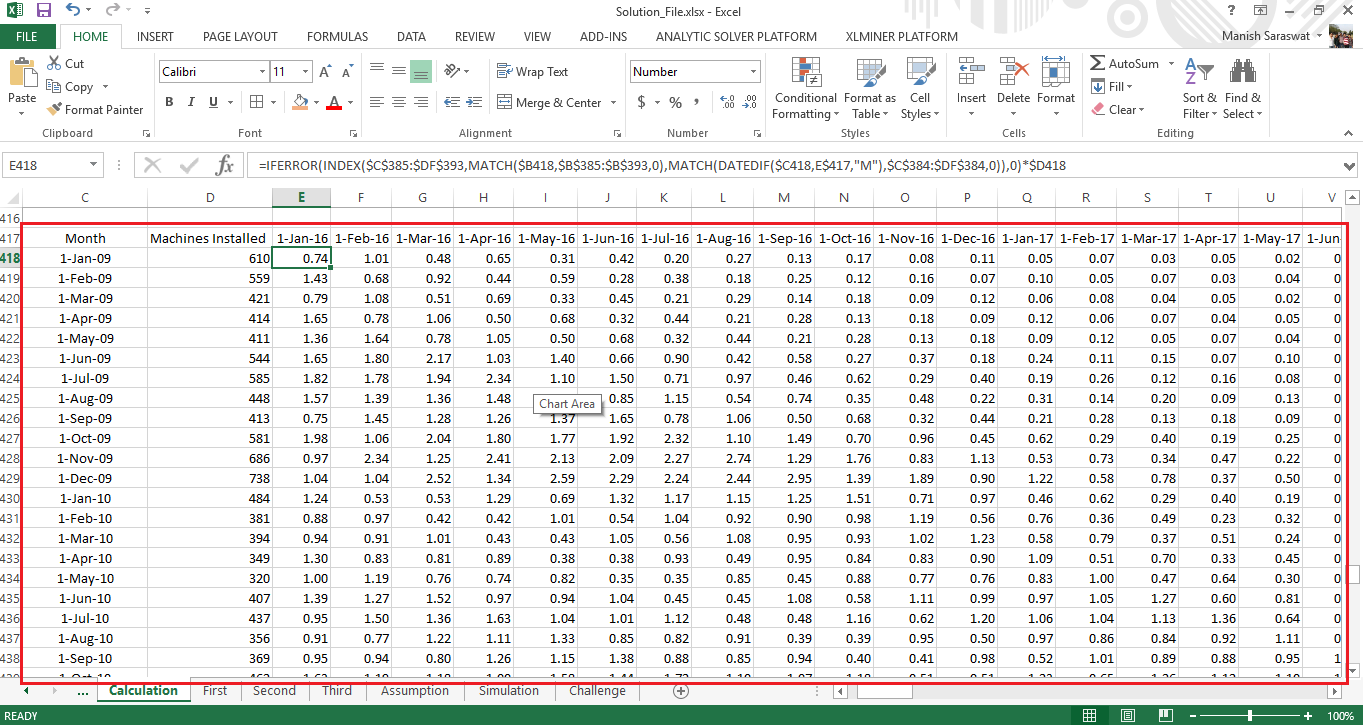Click the Conditional Formatting icon
The height and width of the screenshot is (725, 1363).
tap(805, 74)
